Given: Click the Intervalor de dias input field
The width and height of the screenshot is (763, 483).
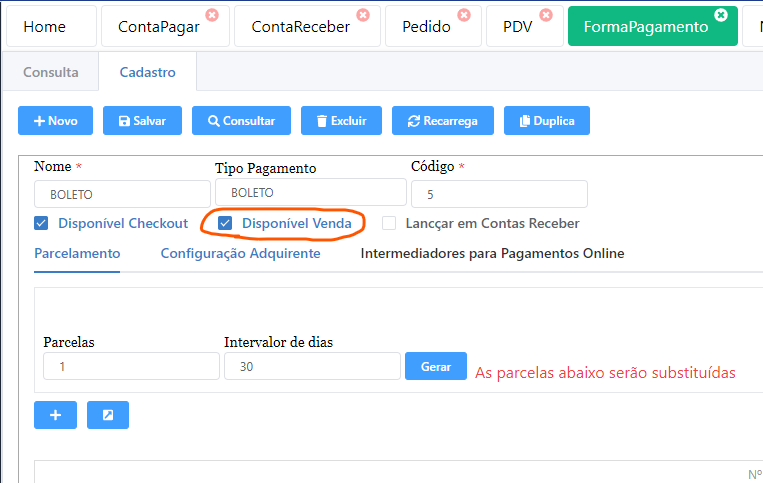Looking at the screenshot, I should pos(312,366).
